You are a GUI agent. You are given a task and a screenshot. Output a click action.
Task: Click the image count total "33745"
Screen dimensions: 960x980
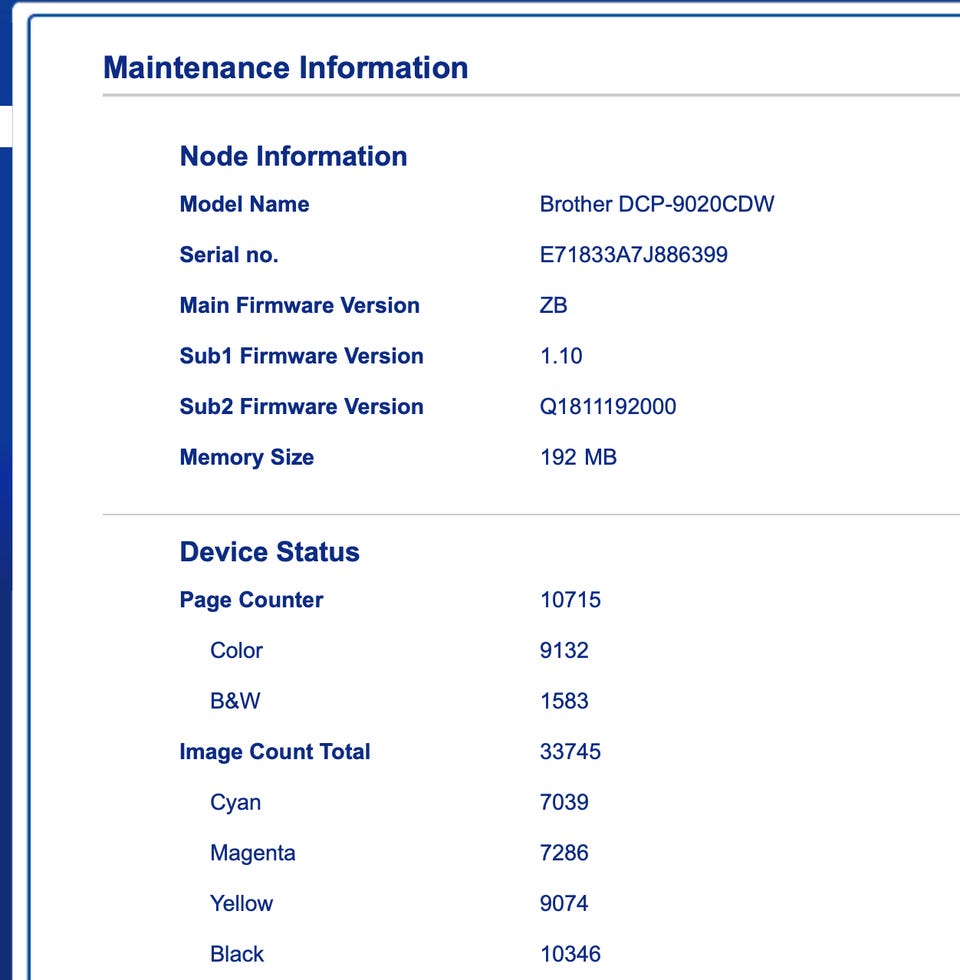[570, 752]
